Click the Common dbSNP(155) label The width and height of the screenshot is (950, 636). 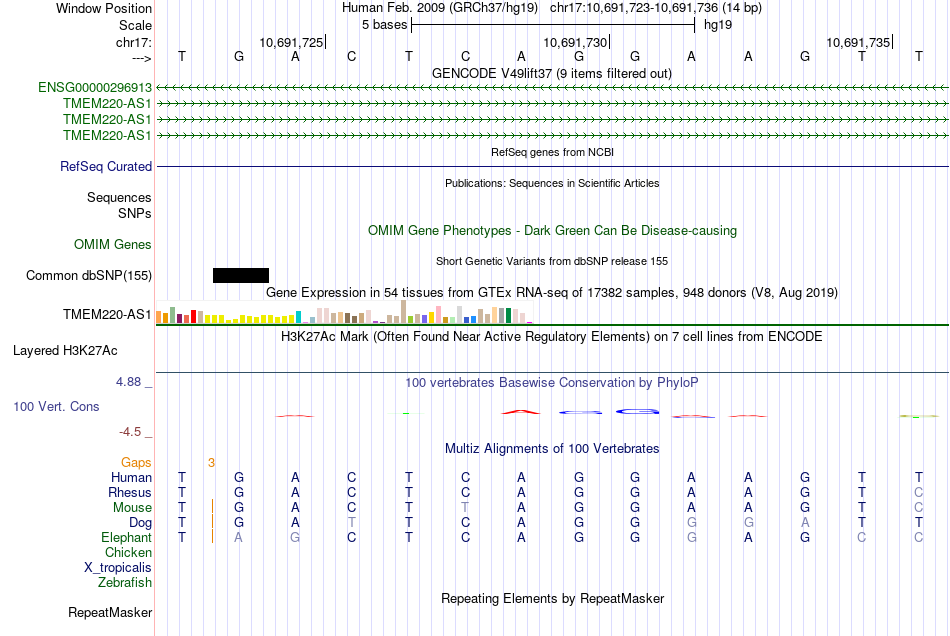88,276
